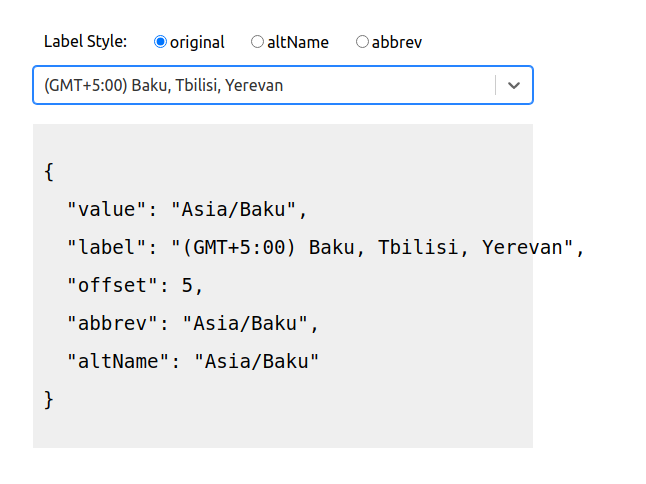
Task: Click the "label" key in JSON output
Action: click(107, 248)
